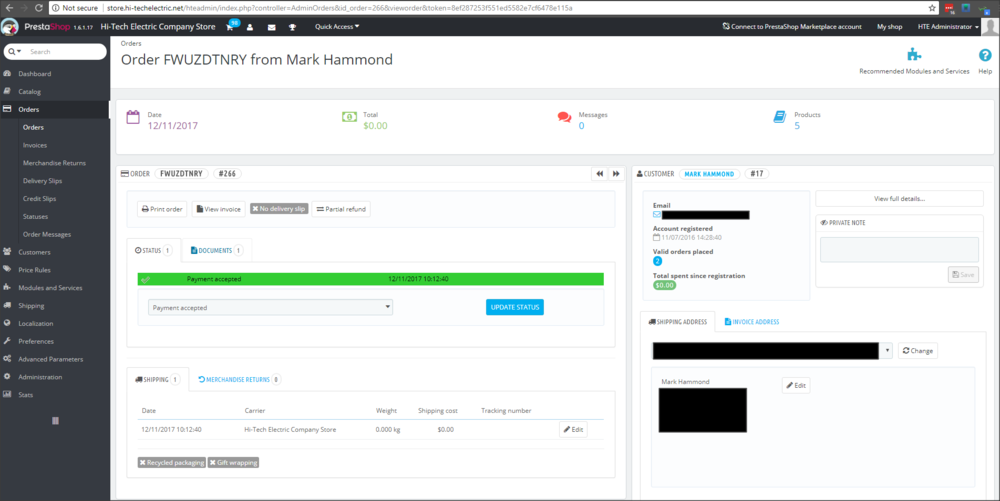Click View invoice button

click(219, 209)
